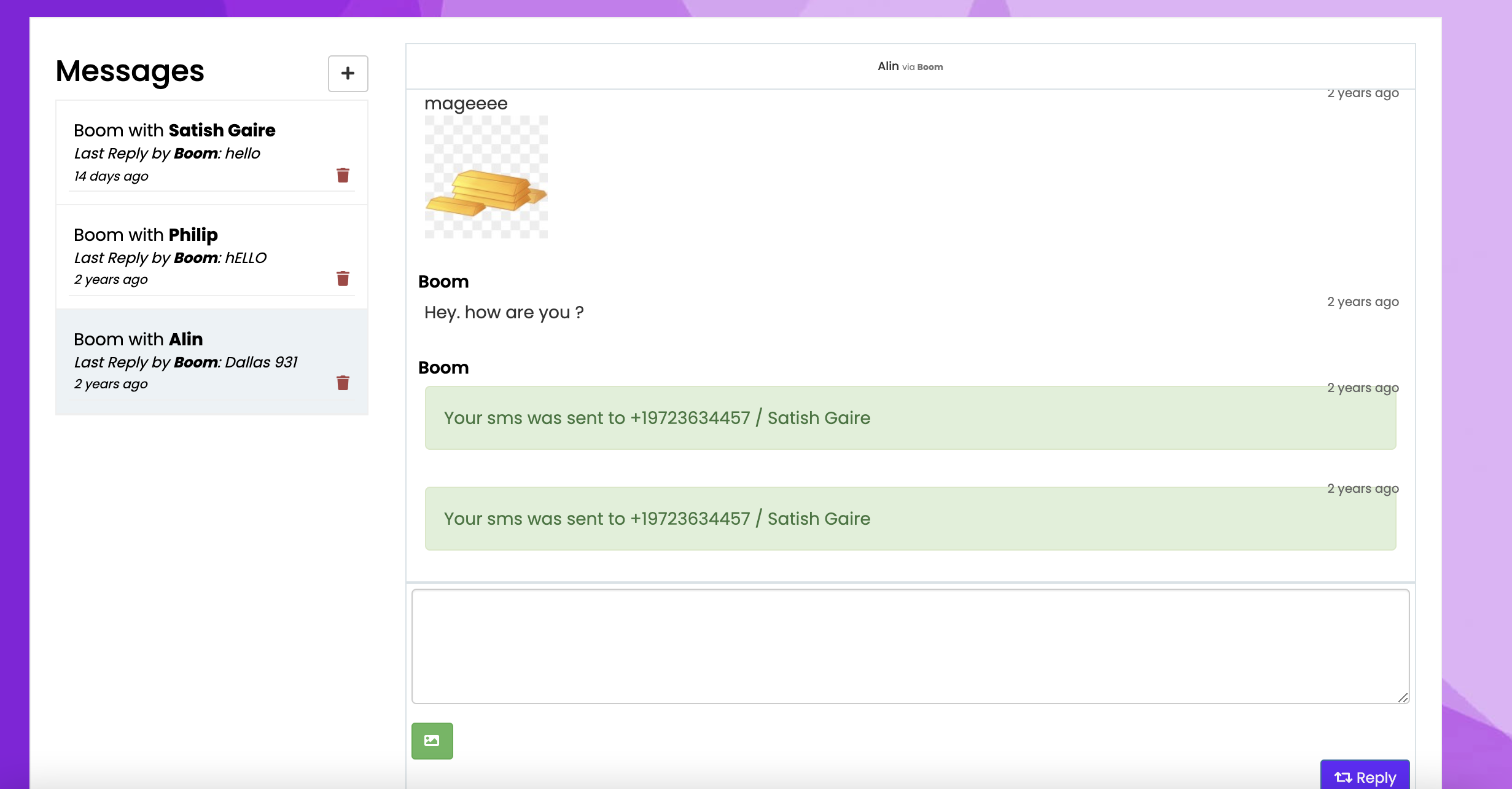Click the retweet icon on Reply button
Screen dimensions: 1512x789
click(x=1342, y=777)
